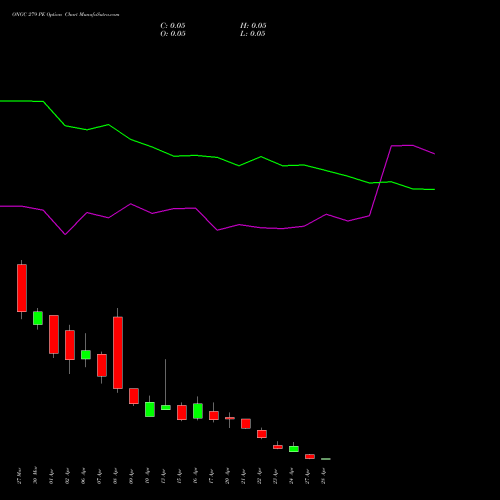Viewport: 500px width, 500px height.
Task: Click the '28 Apr' date axis label
Action: pos(323,476)
